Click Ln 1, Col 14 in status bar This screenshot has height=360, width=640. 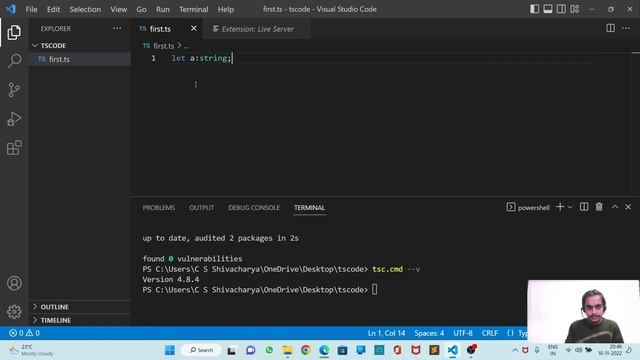(x=386, y=333)
